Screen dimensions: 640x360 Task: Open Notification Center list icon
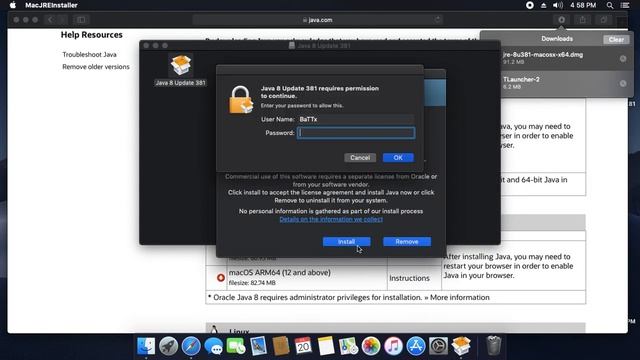(x=625, y=5)
